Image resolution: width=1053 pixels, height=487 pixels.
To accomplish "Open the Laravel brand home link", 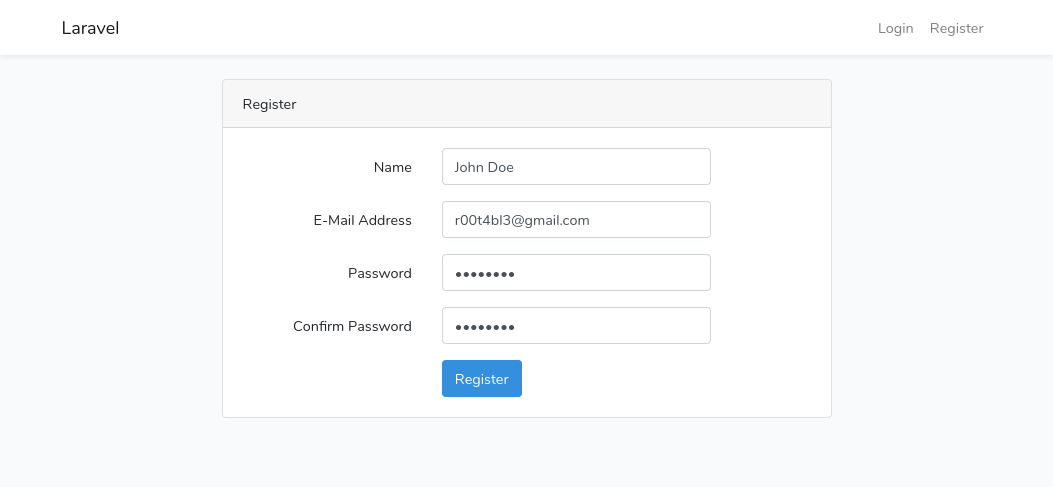I will coord(90,28).
